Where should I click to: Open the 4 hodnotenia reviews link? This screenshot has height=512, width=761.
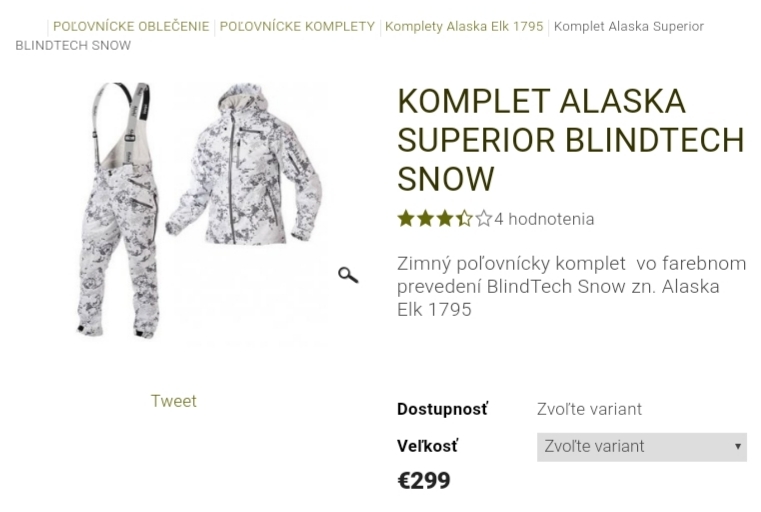(x=544, y=219)
